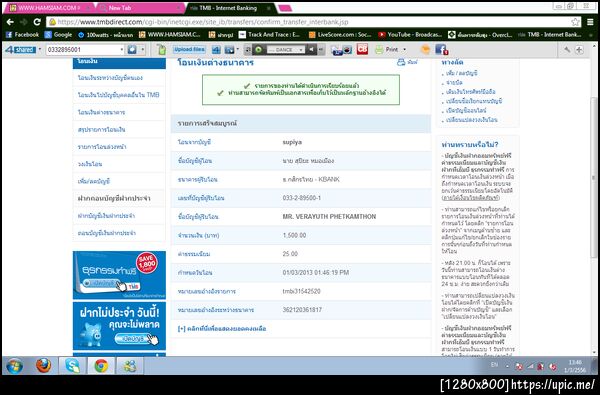Open sidebar link โอนเงินระหว่างบัญชีตนเอง
The image size is (600, 395).
pos(110,78)
